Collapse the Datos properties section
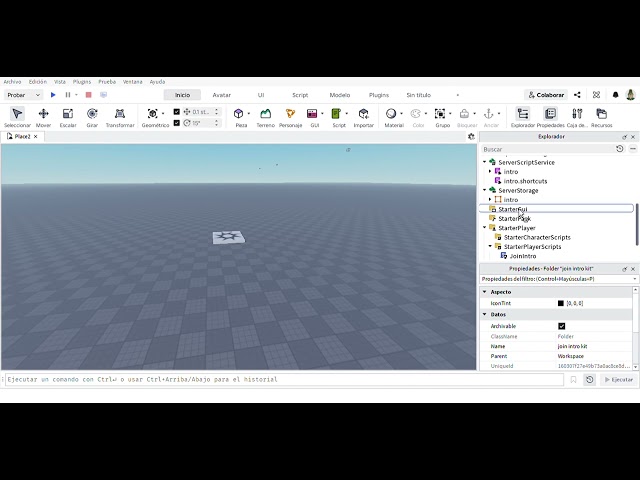640x480 pixels. 484,314
